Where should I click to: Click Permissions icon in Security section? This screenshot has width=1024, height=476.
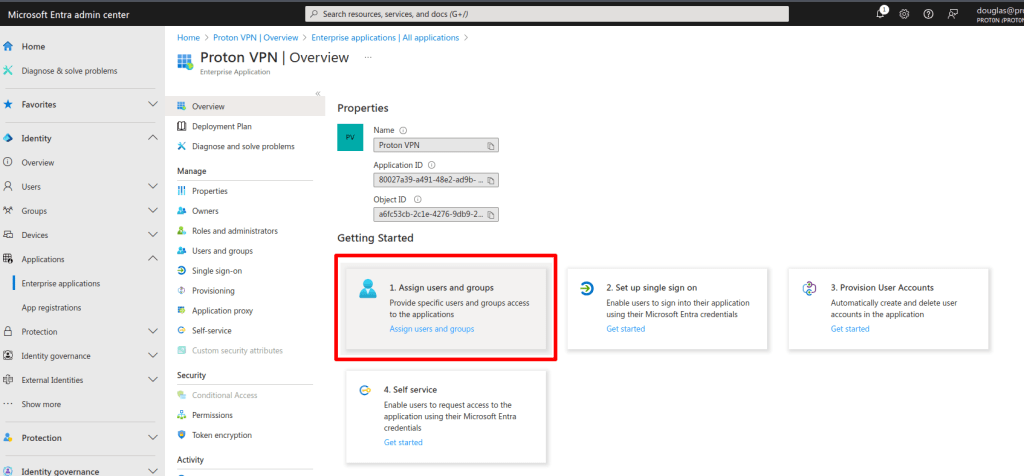click(x=182, y=415)
